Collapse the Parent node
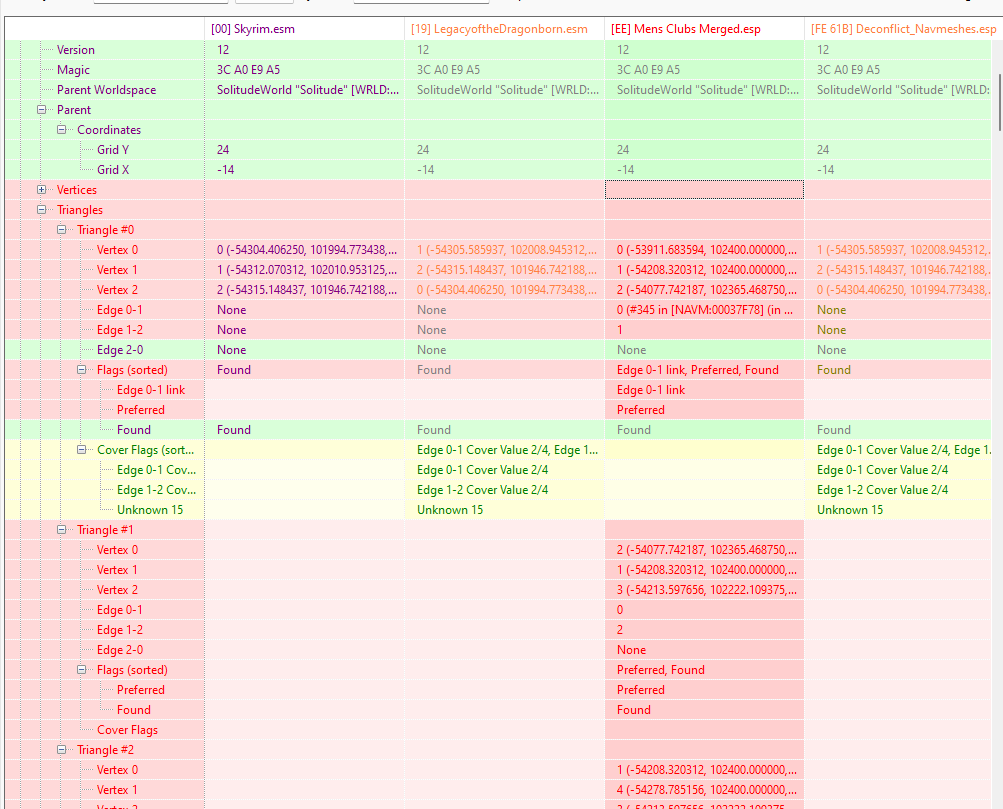This screenshot has width=1003, height=809. click(x=42, y=110)
